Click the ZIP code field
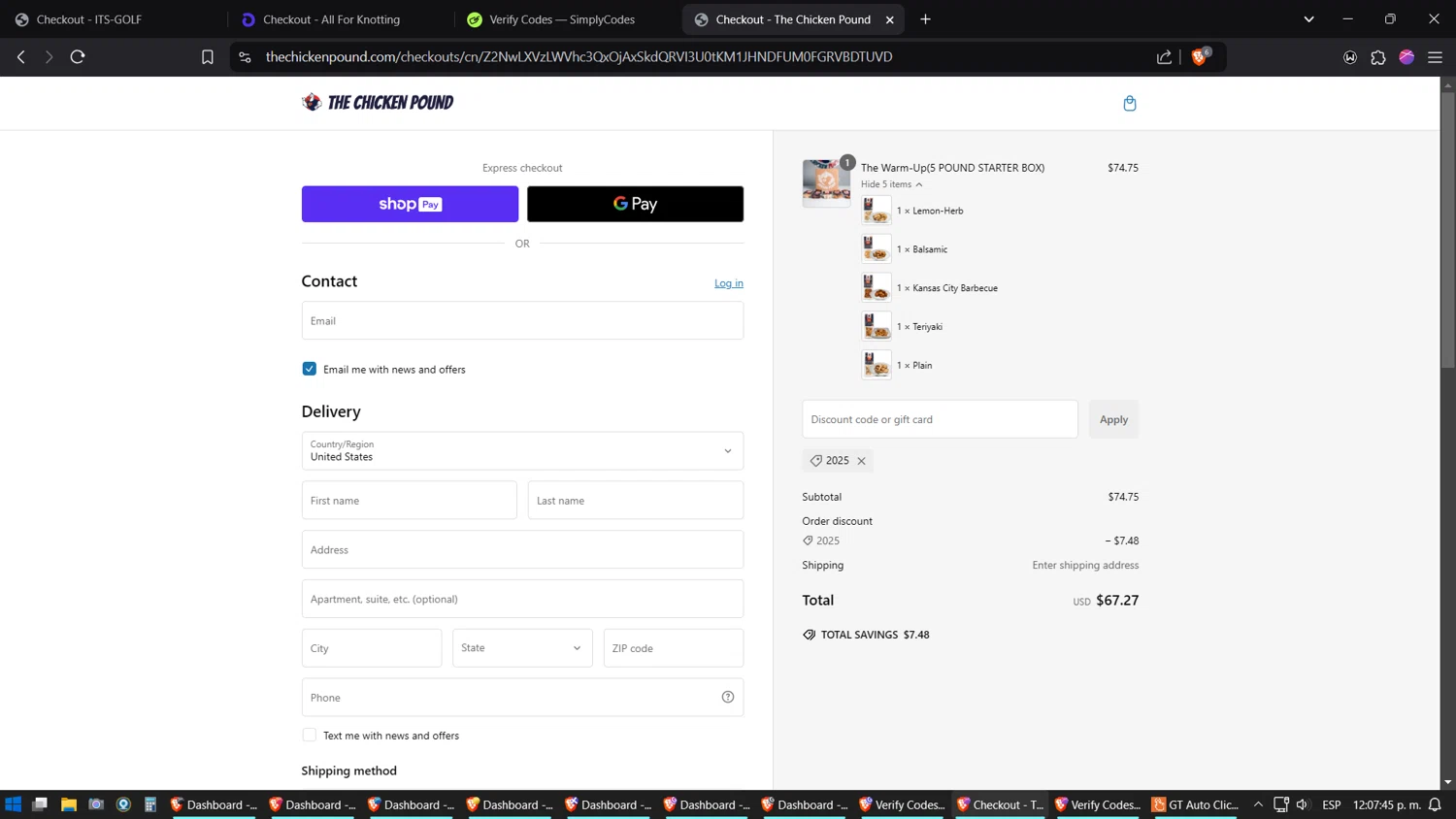 click(x=674, y=648)
